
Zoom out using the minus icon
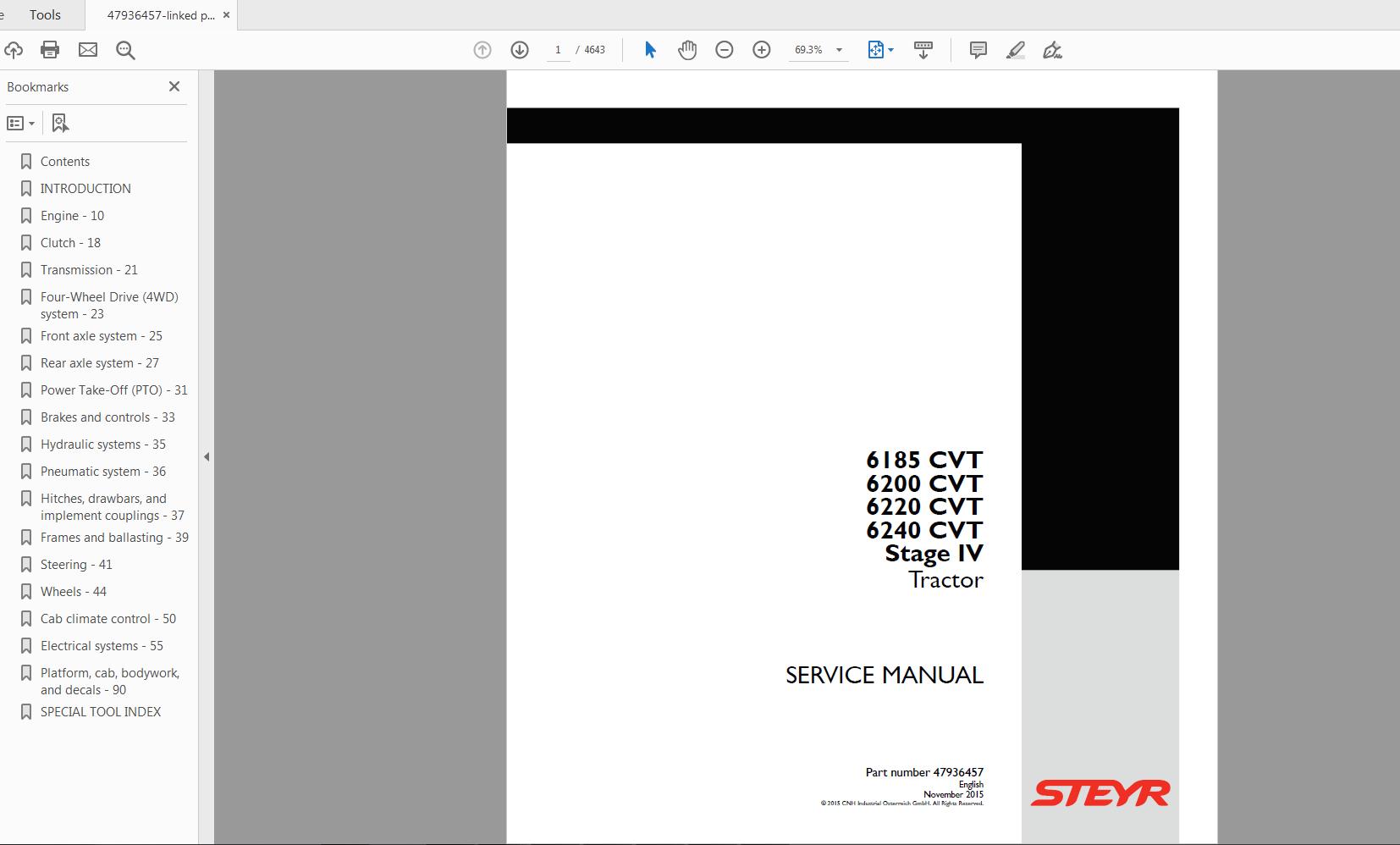(725, 50)
